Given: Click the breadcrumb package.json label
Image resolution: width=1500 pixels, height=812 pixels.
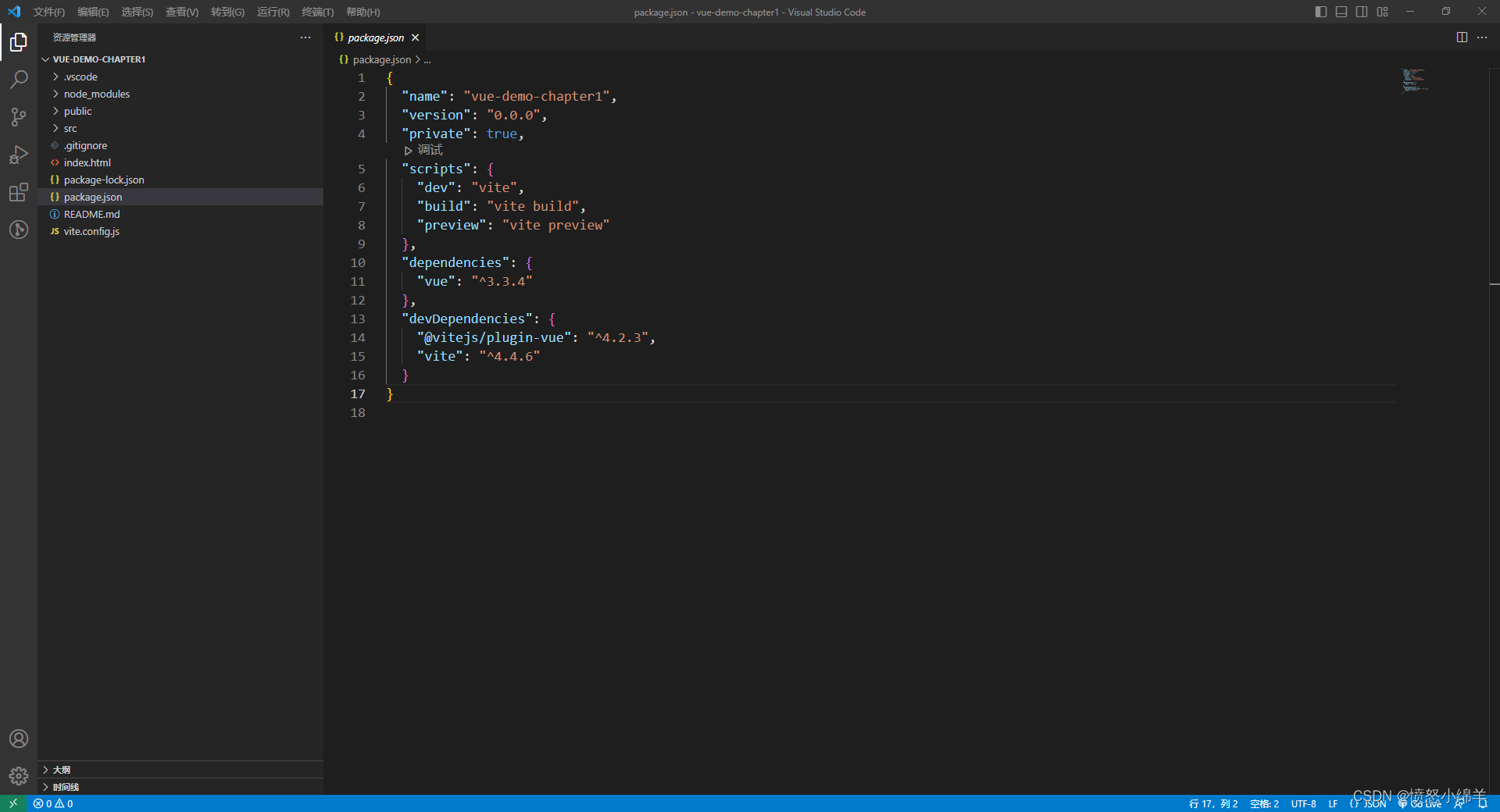Looking at the screenshot, I should tap(382, 59).
